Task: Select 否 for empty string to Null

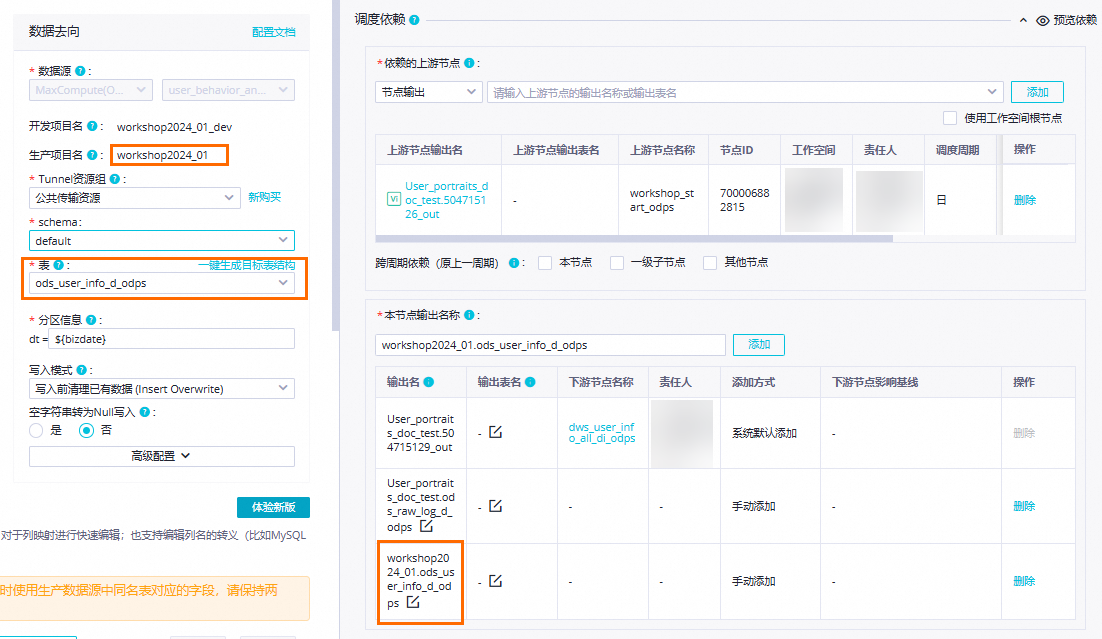Action: click(x=86, y=430)
